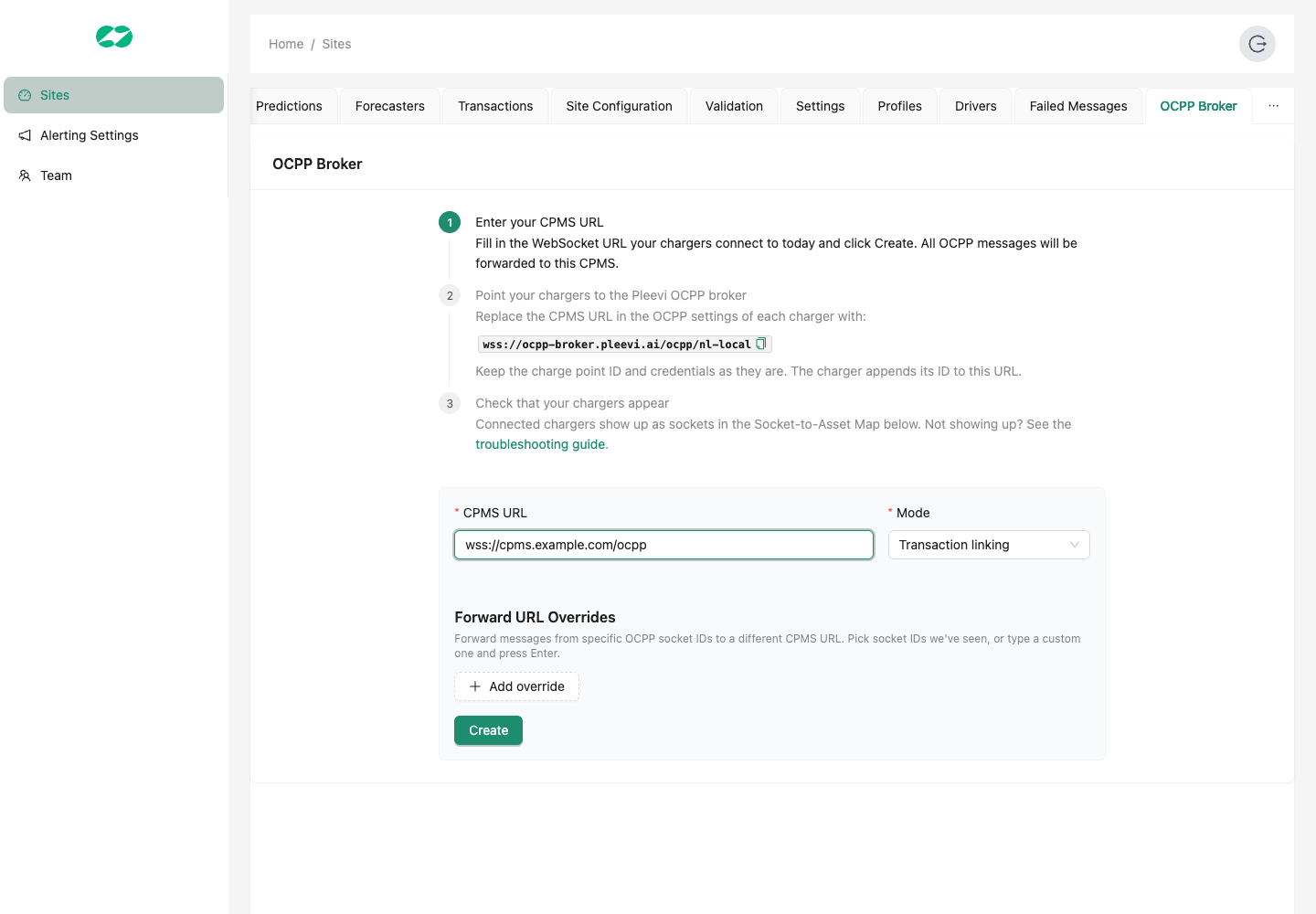Click the Team people icon

tap(25, 175)
